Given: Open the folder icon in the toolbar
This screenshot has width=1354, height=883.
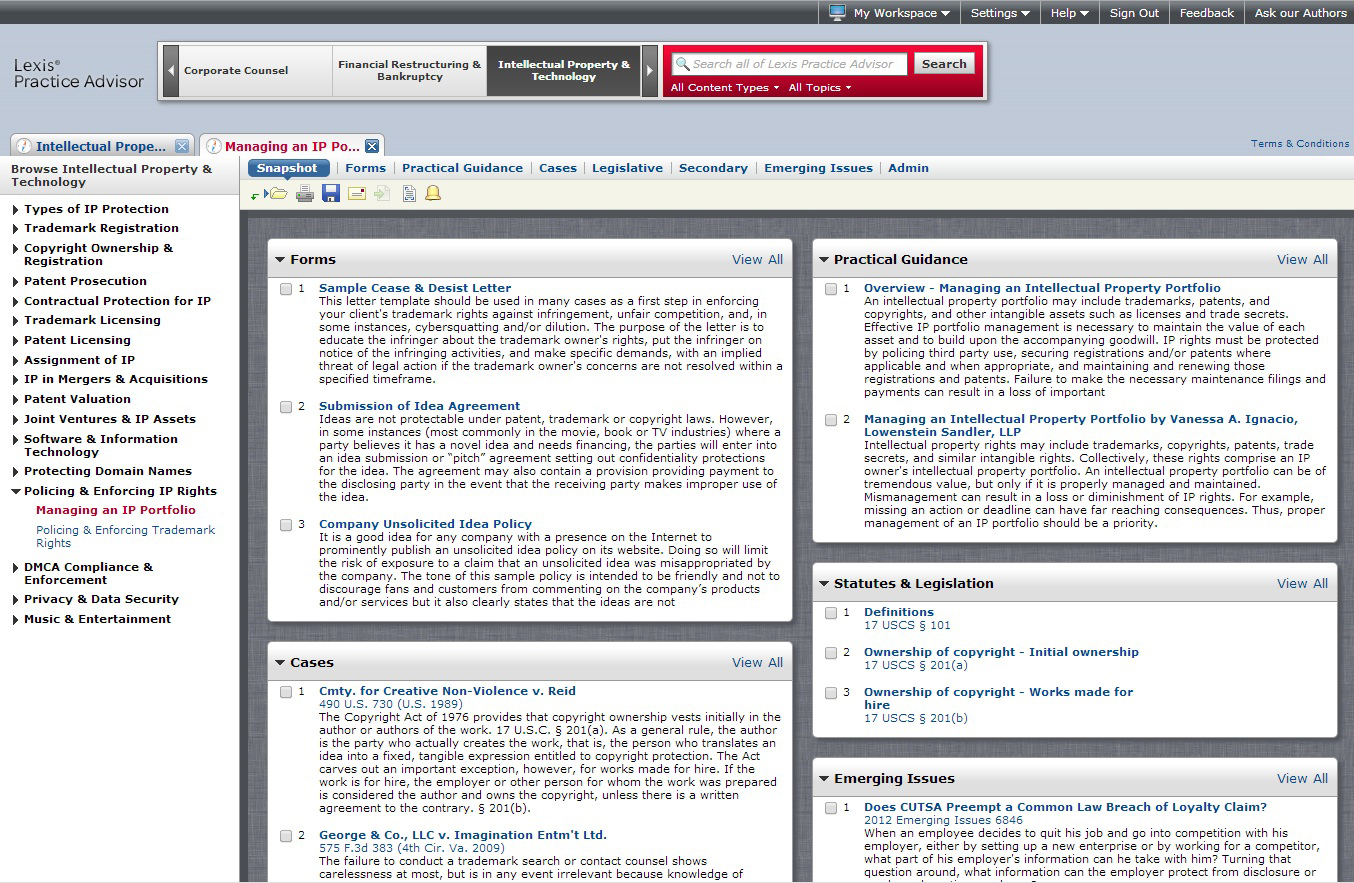Looking at the screenshot, I should pos(278,193).
